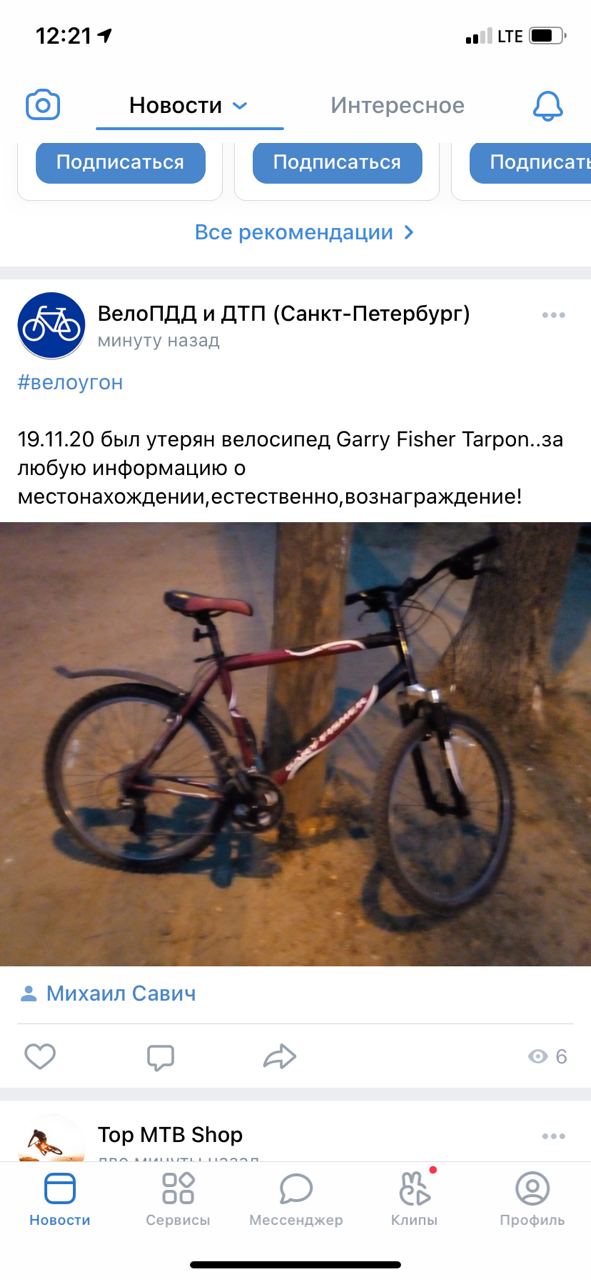Image resolution: width=591 pixels, height=1280 pixels.
Task: Open ВелоПДД и ДТП group avatar
Action: 51,326
